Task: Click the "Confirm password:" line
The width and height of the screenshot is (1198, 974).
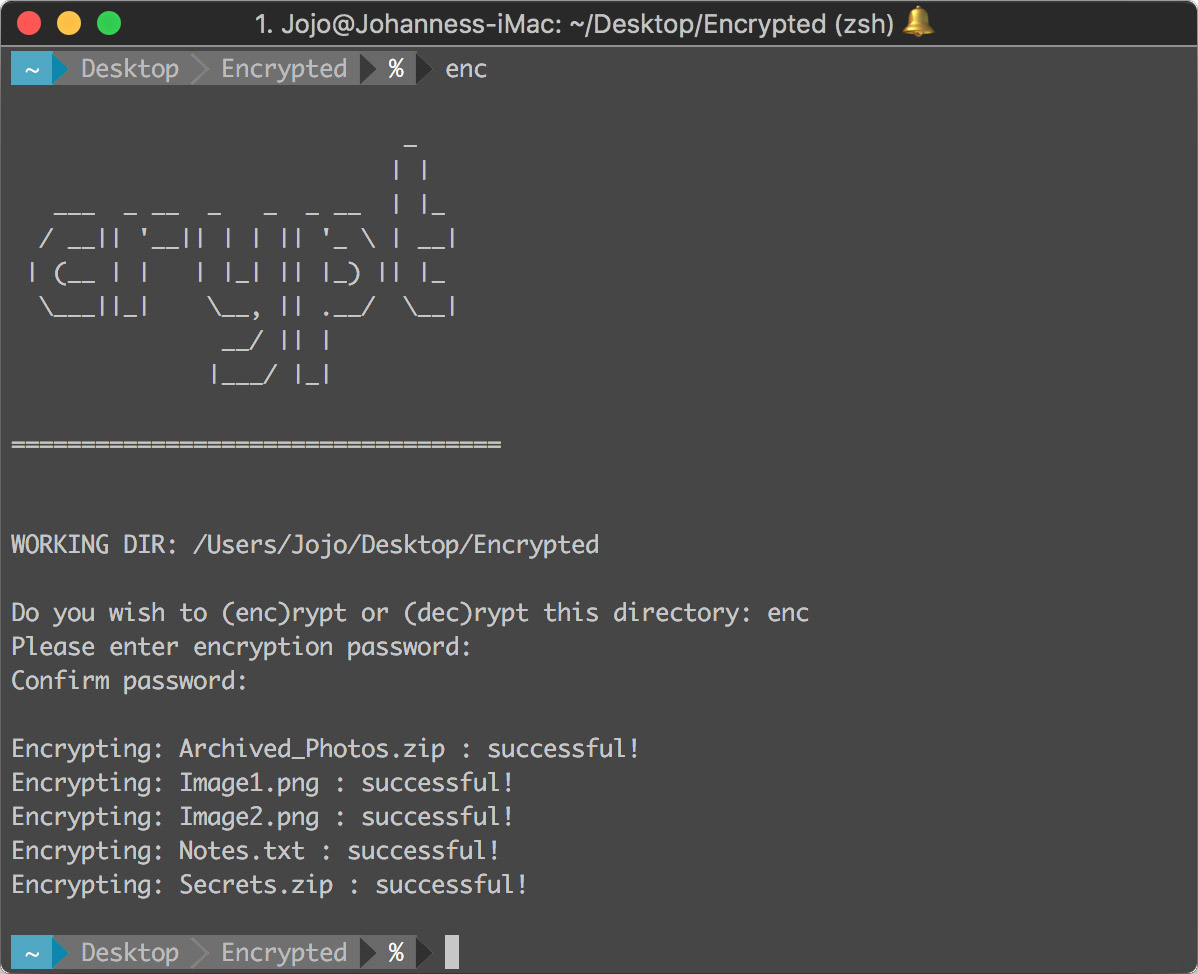Action: 129,681
